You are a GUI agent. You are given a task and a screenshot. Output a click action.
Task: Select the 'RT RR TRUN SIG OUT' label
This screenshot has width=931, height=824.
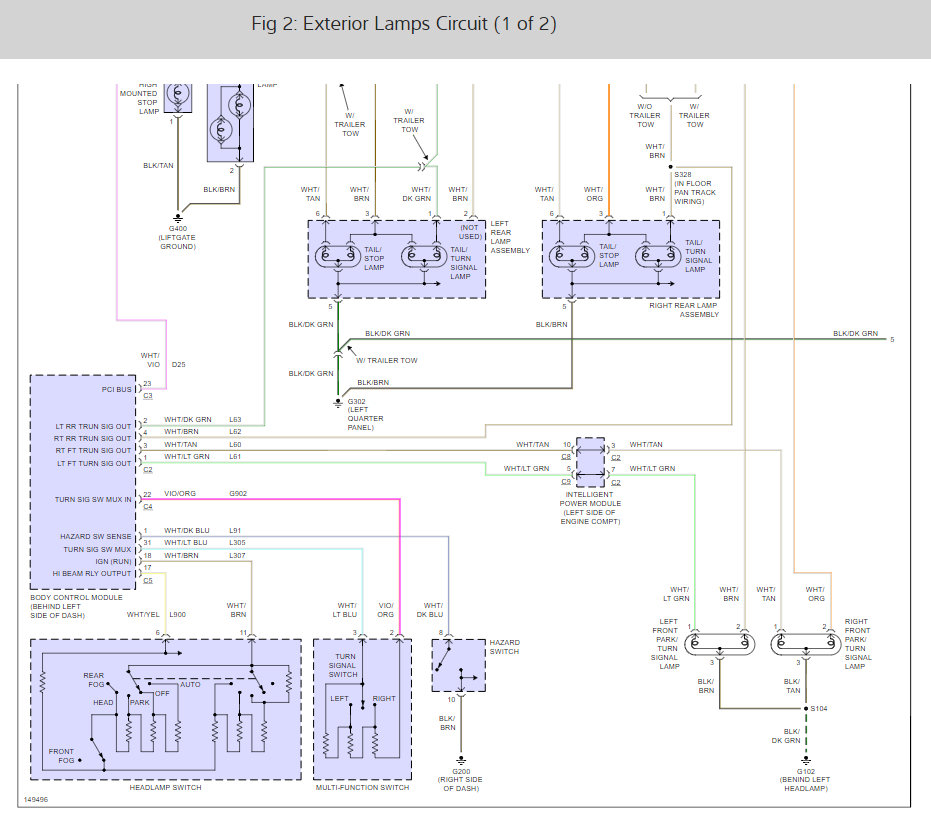pyautogui.click(x=93, y=438)
